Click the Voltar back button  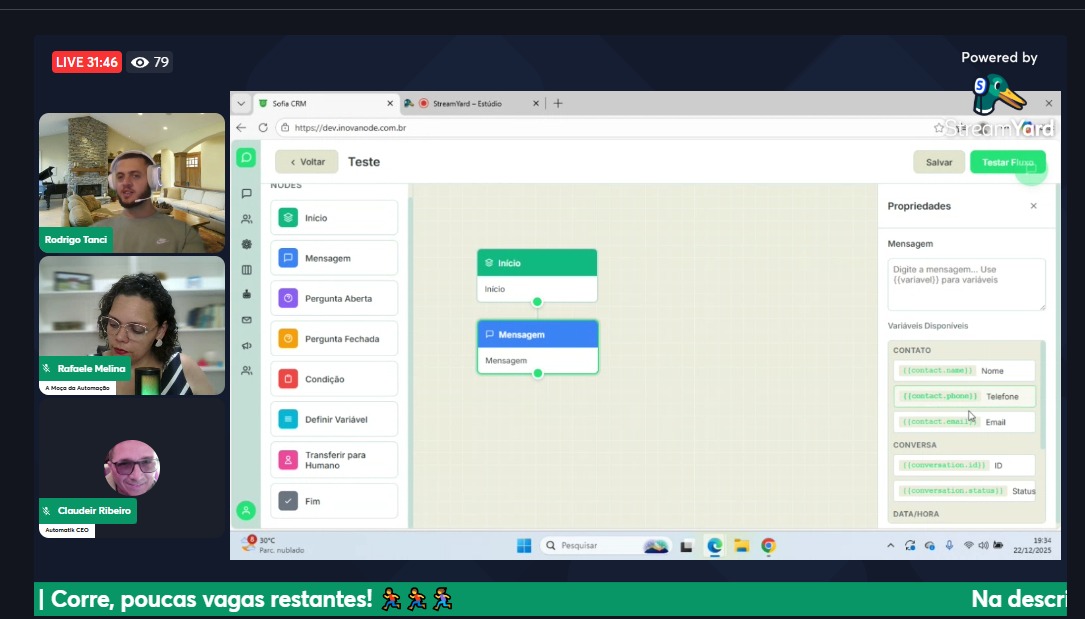point(307,162)
